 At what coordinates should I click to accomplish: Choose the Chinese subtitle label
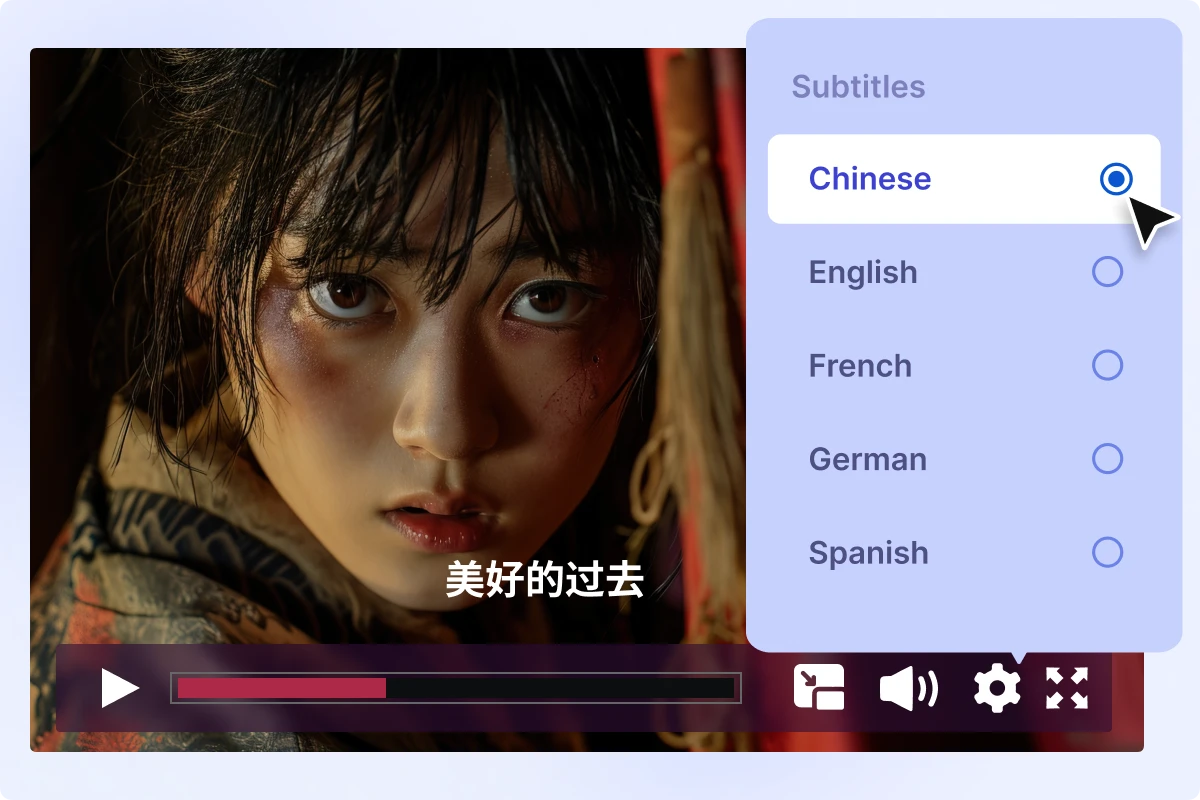click(x=870, y=179)
